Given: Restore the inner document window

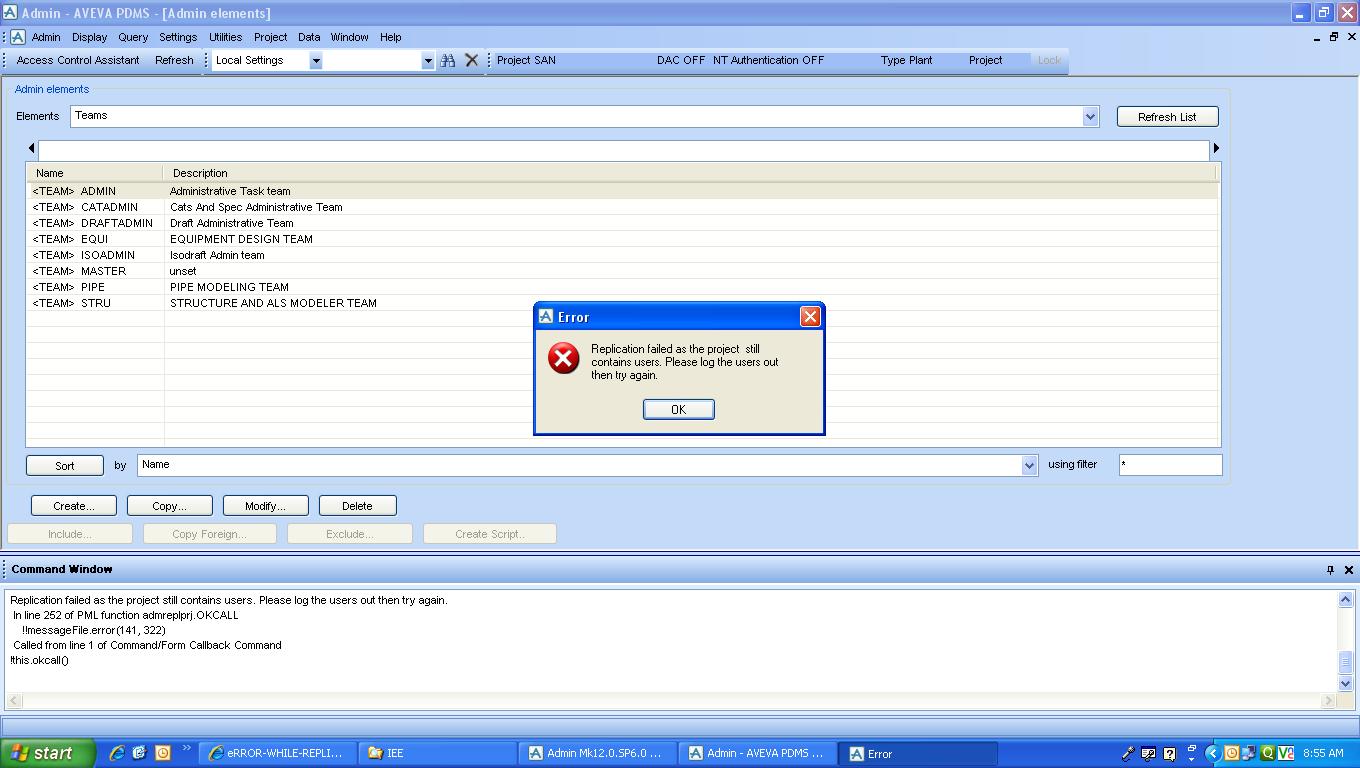Looking at the screenshot, I should [x=1333, y=37].
